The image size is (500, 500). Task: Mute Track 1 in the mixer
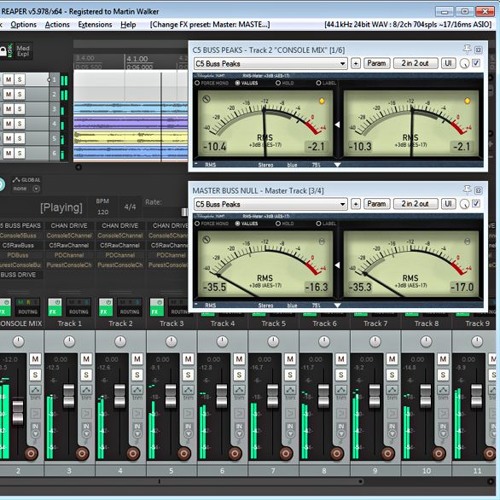coord(86,359)
